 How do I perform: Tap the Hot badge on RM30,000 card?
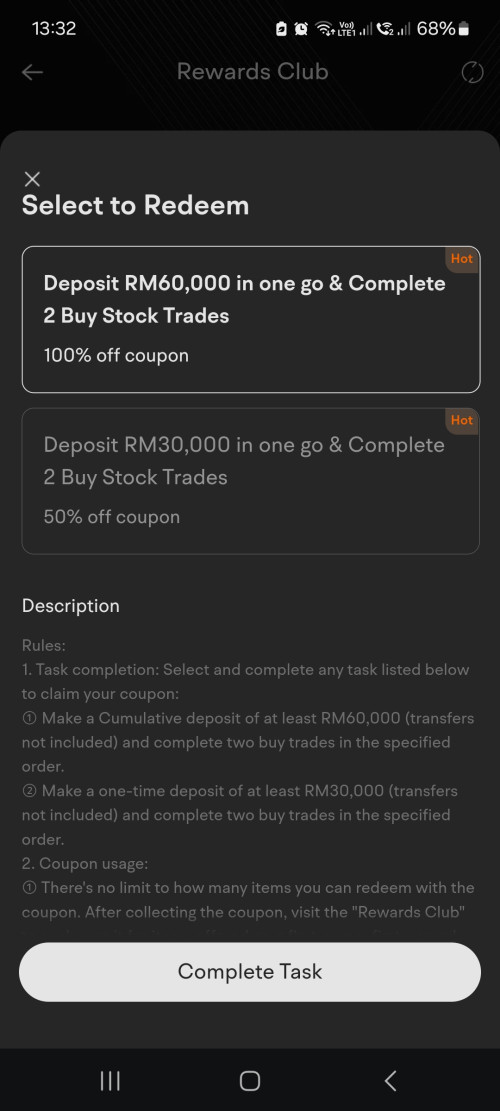click(x=462, y=421)
